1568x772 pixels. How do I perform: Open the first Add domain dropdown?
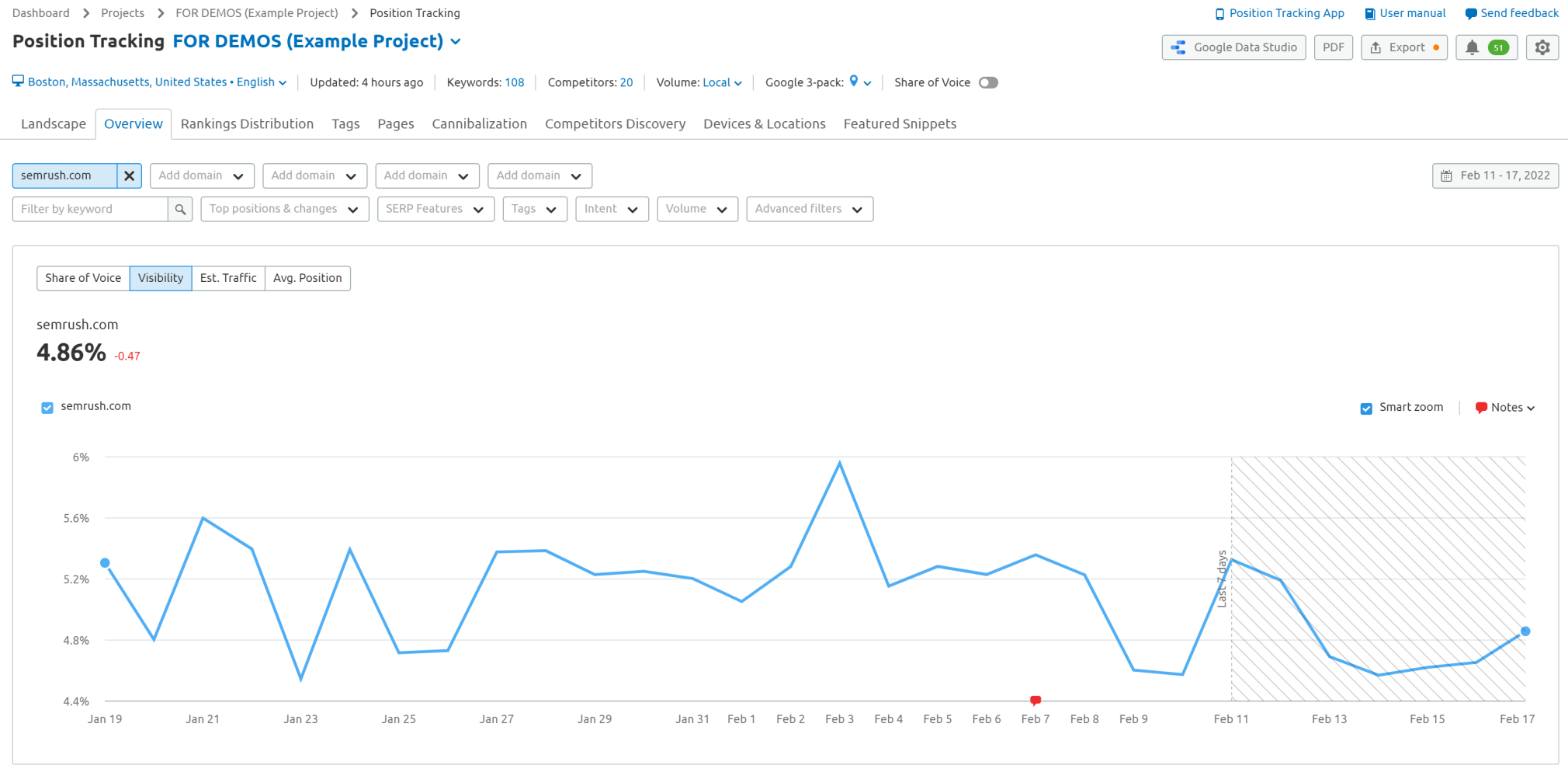pos(202,176)
